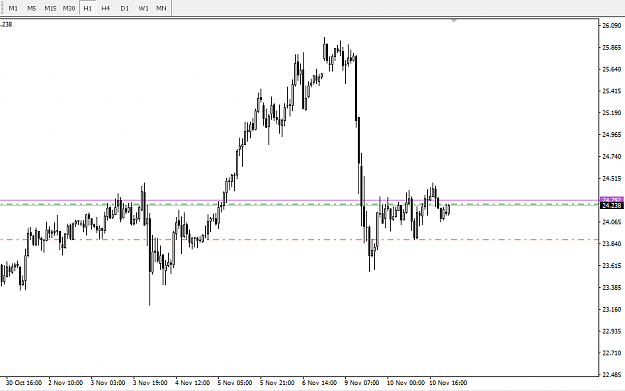The height and width of the screenshot is (391, 625).
Task: Select the M15 timeframe button
Action: coord(50,8)
